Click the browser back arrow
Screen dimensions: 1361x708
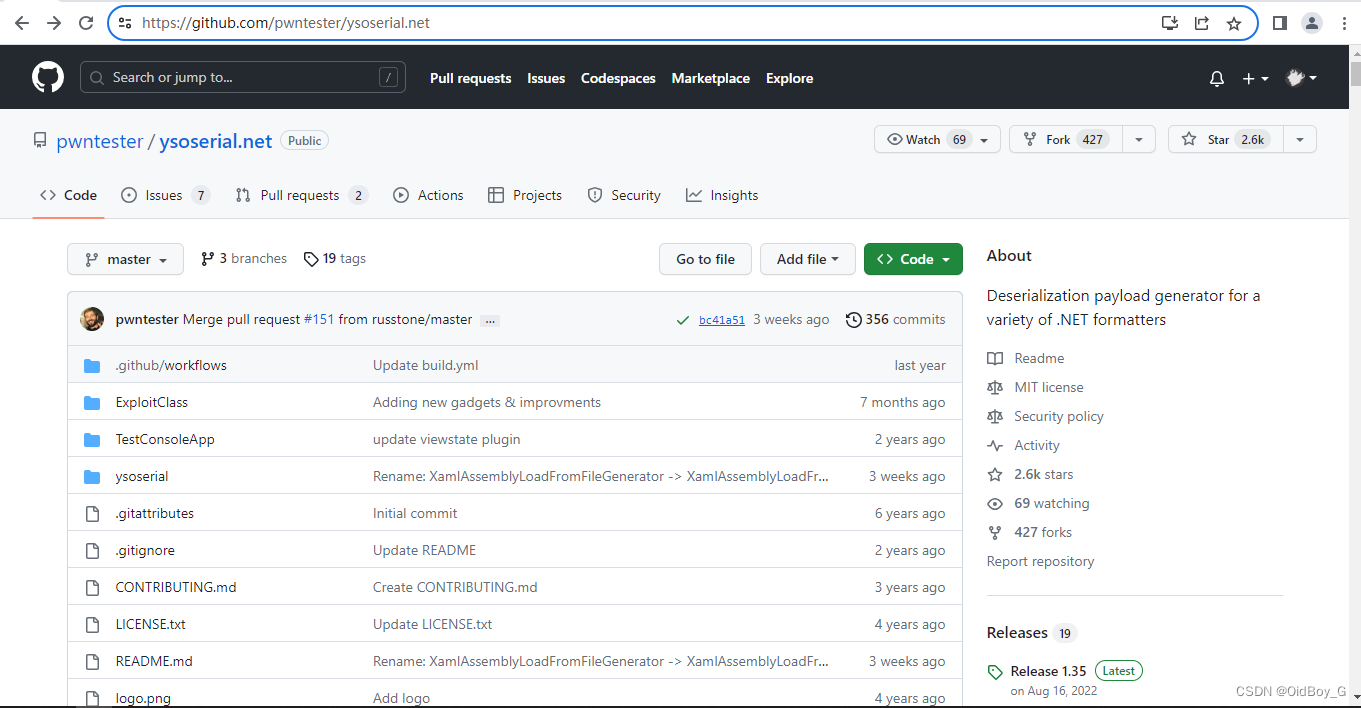click(22, 23)
